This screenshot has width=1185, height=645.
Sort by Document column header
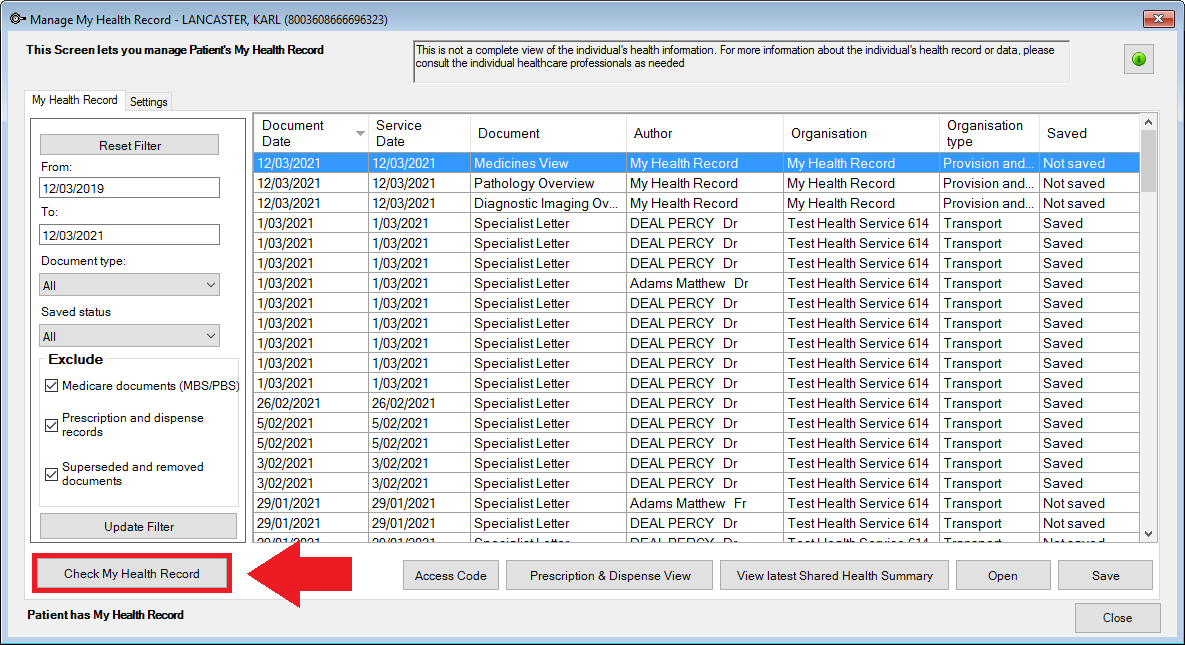548,133
